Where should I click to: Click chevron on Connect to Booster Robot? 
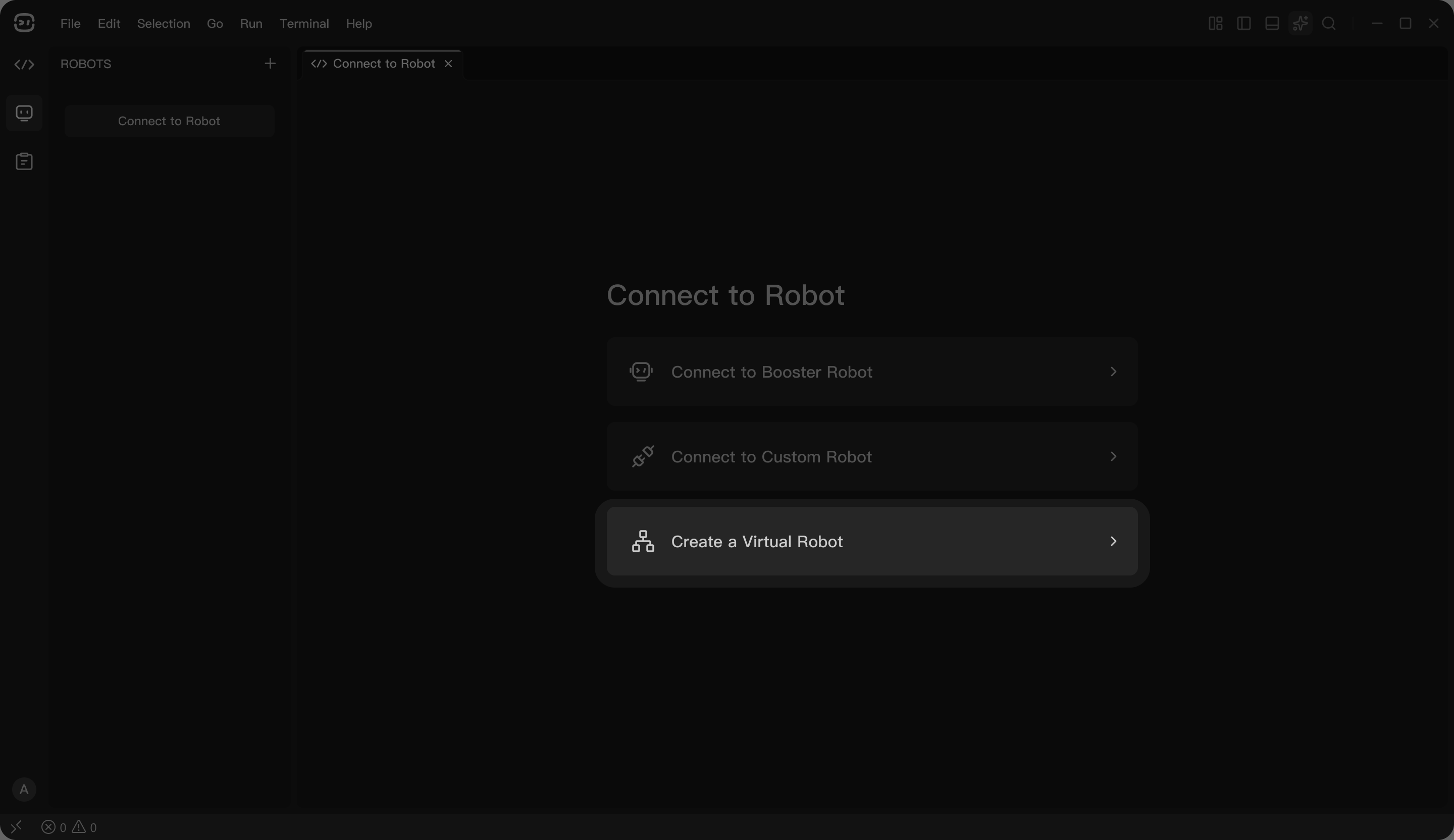(1114, 372)
